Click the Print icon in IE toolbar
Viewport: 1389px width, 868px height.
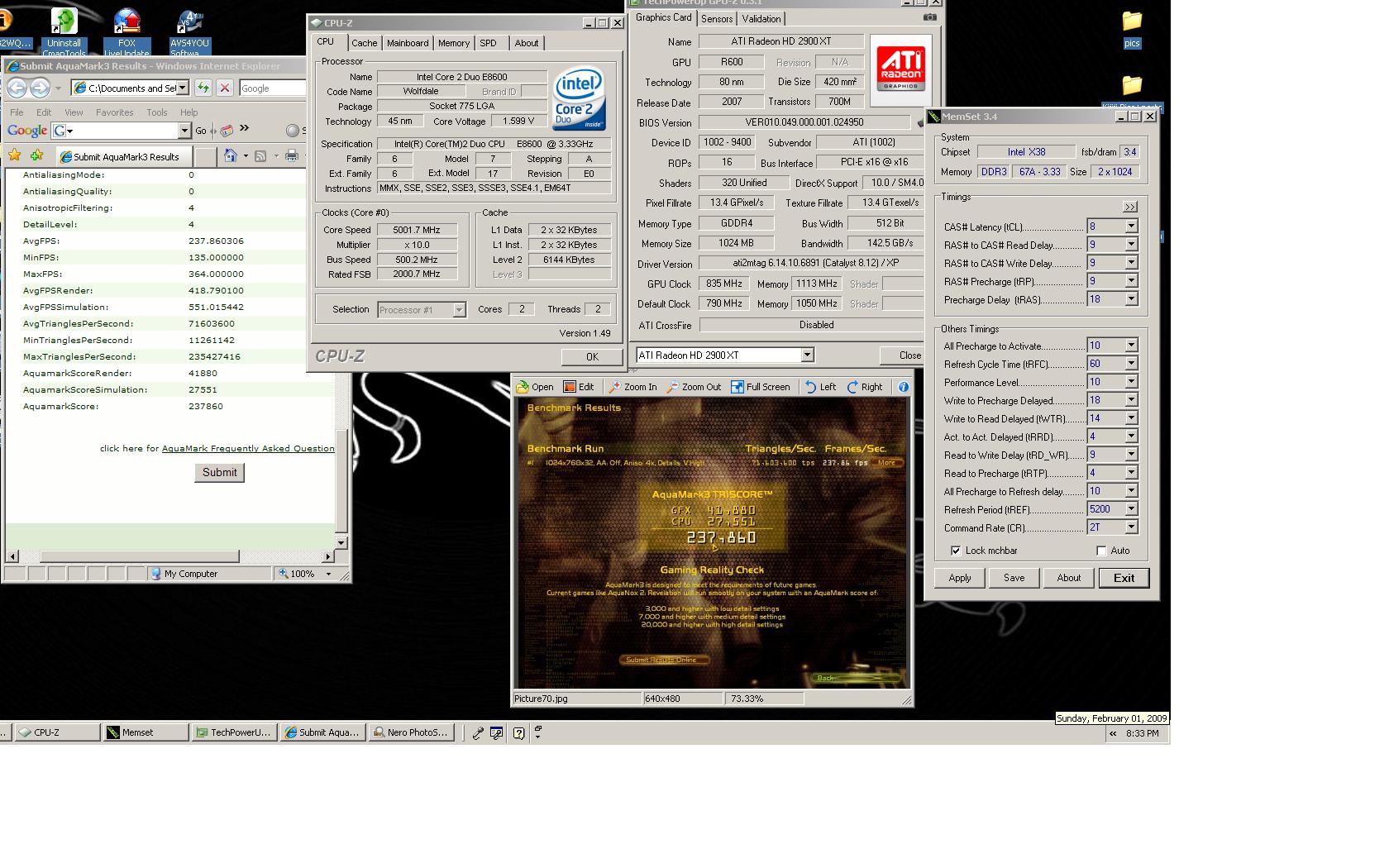[291, 155]
